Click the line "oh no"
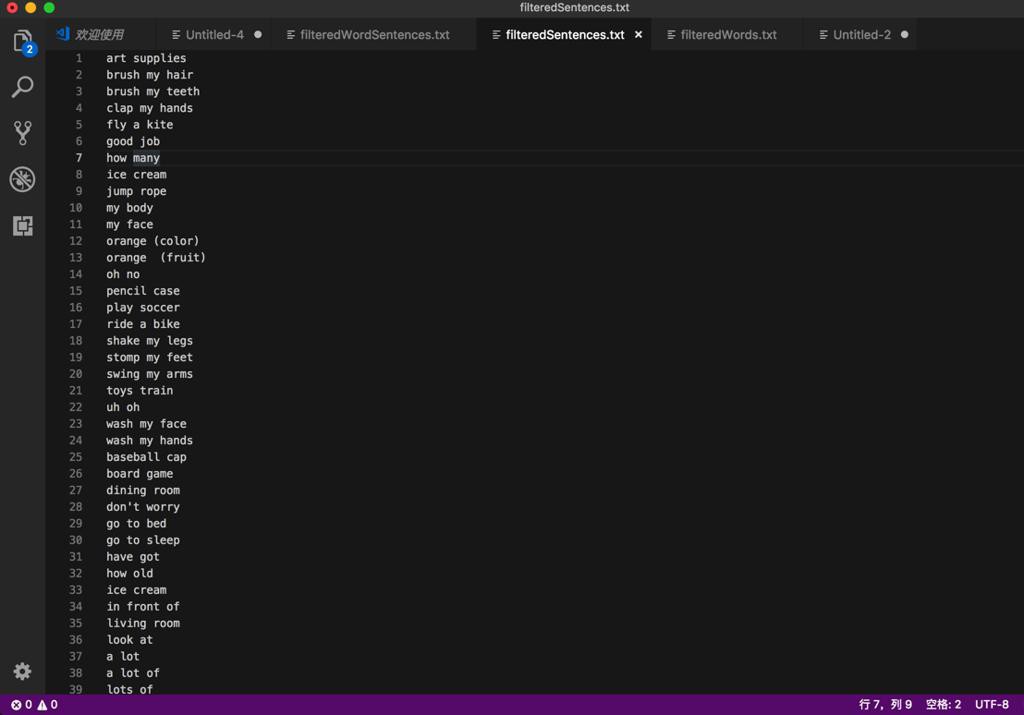 123,274
